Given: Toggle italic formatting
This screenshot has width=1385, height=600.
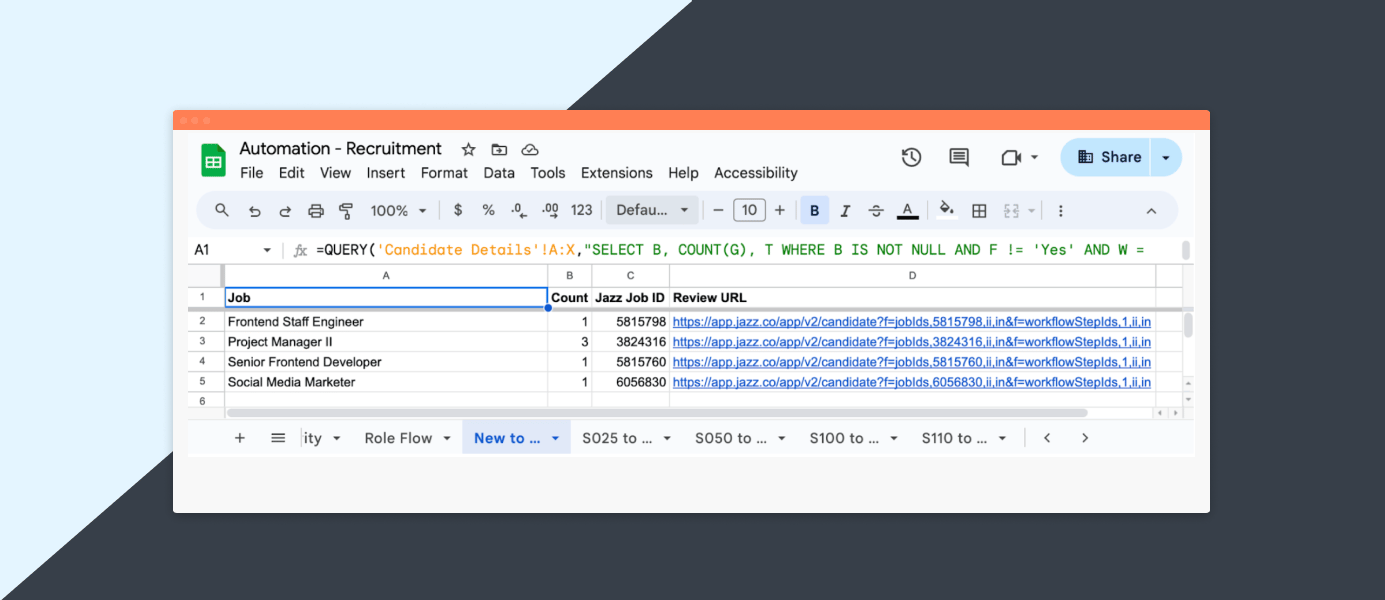Looking at the screenshot, I should [x=845, y=210].
